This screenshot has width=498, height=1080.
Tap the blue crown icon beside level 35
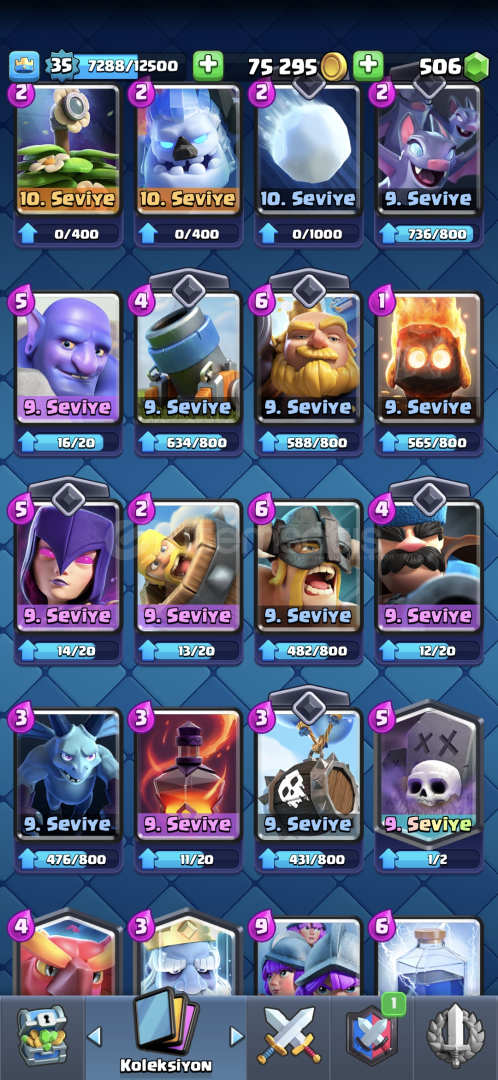24,66
